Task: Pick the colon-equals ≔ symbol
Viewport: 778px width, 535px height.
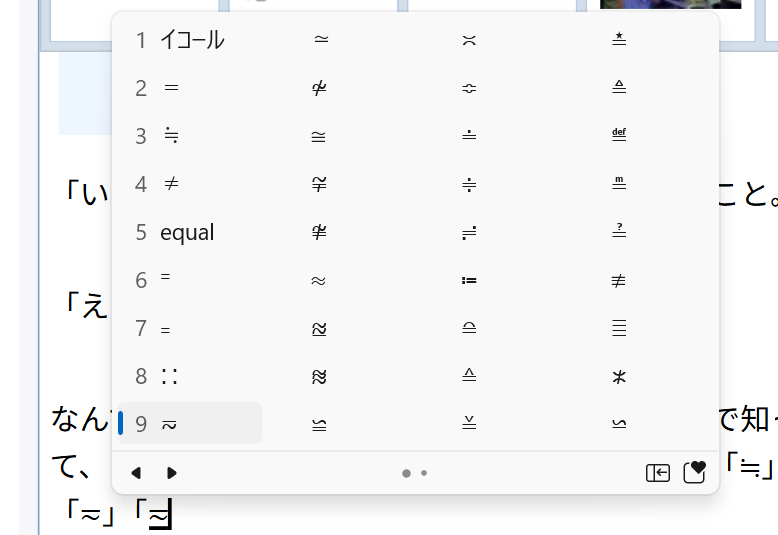Action: pos(469,280)
